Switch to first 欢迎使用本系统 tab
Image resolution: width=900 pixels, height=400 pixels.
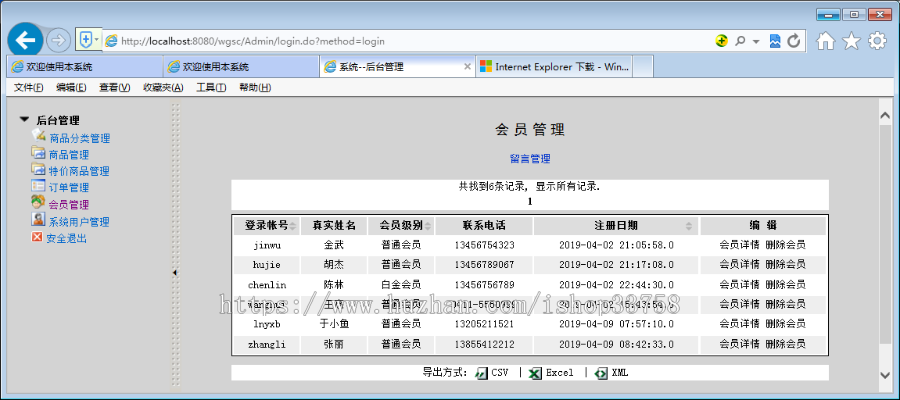pos(85,67)
